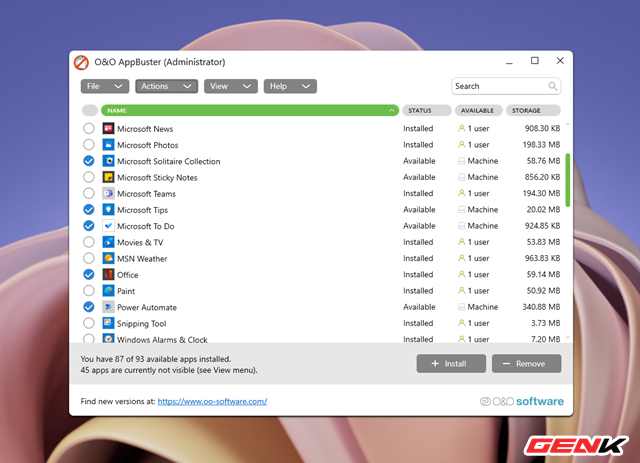Sort by the STORAGE column
Image resolution: width=640 pixels, height=463 pixels.
click(x=533, y=110)
